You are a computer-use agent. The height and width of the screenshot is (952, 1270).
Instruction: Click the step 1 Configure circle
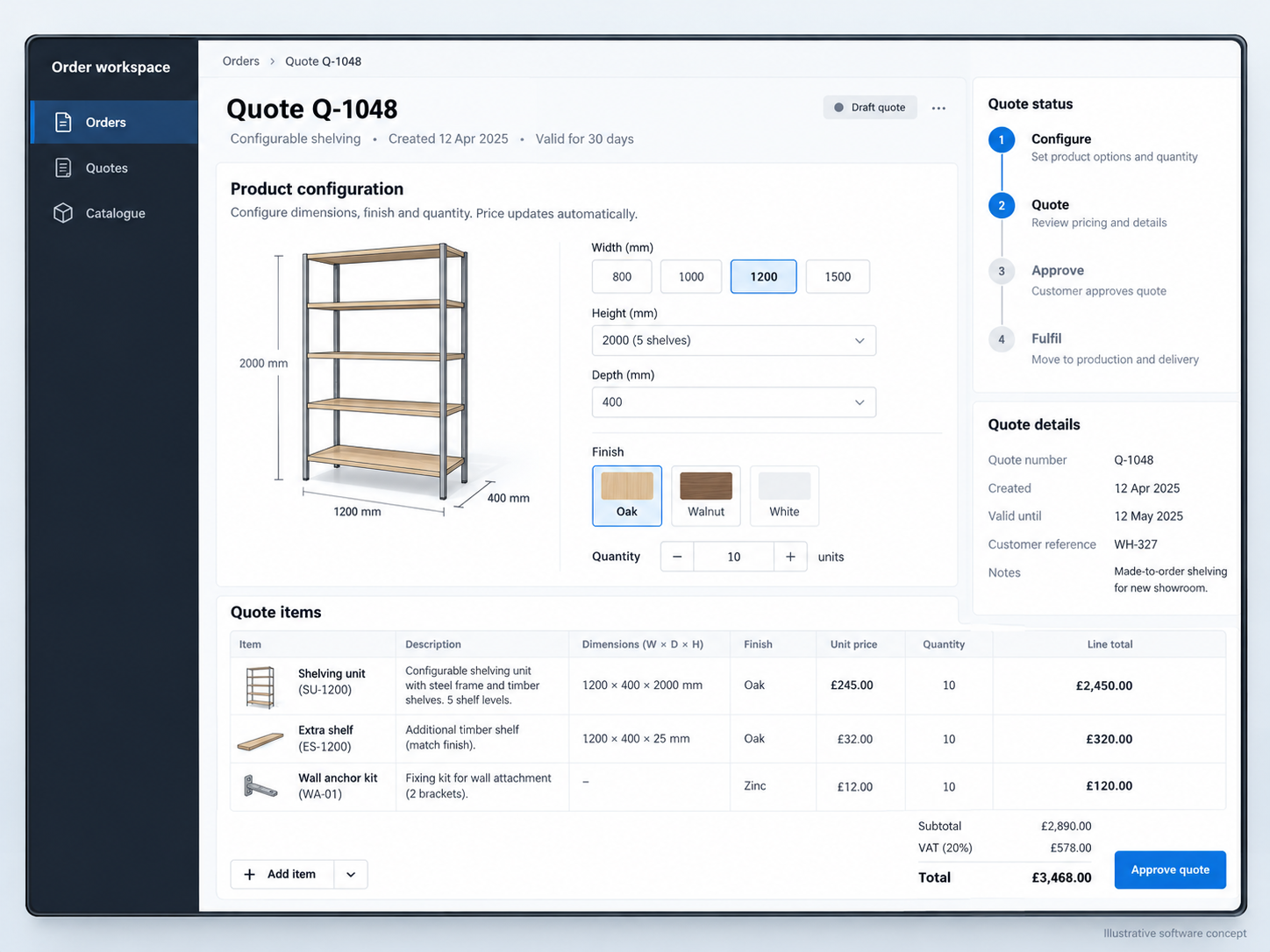pyautogui.click(x=1002, y=140)
